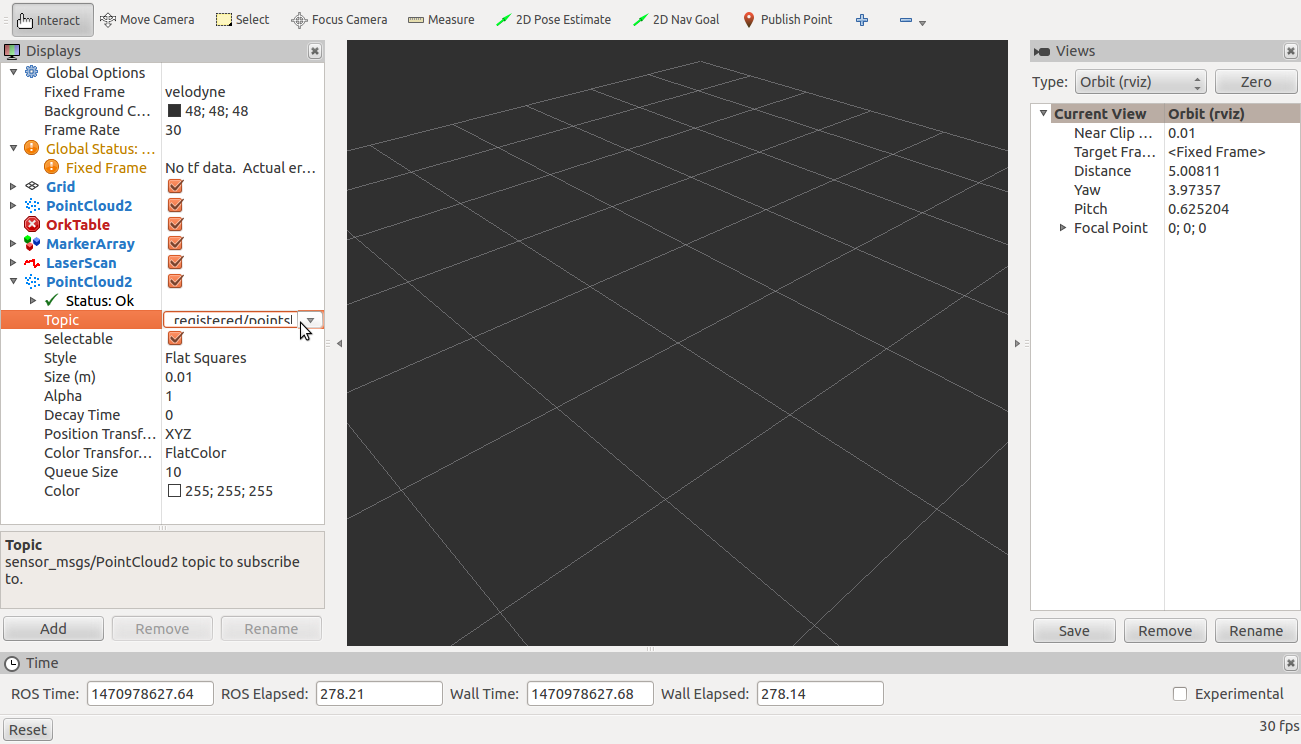1301x744 pixels.
Task: Click the Status Ok checkmark icon
Action: coord(52,300)
